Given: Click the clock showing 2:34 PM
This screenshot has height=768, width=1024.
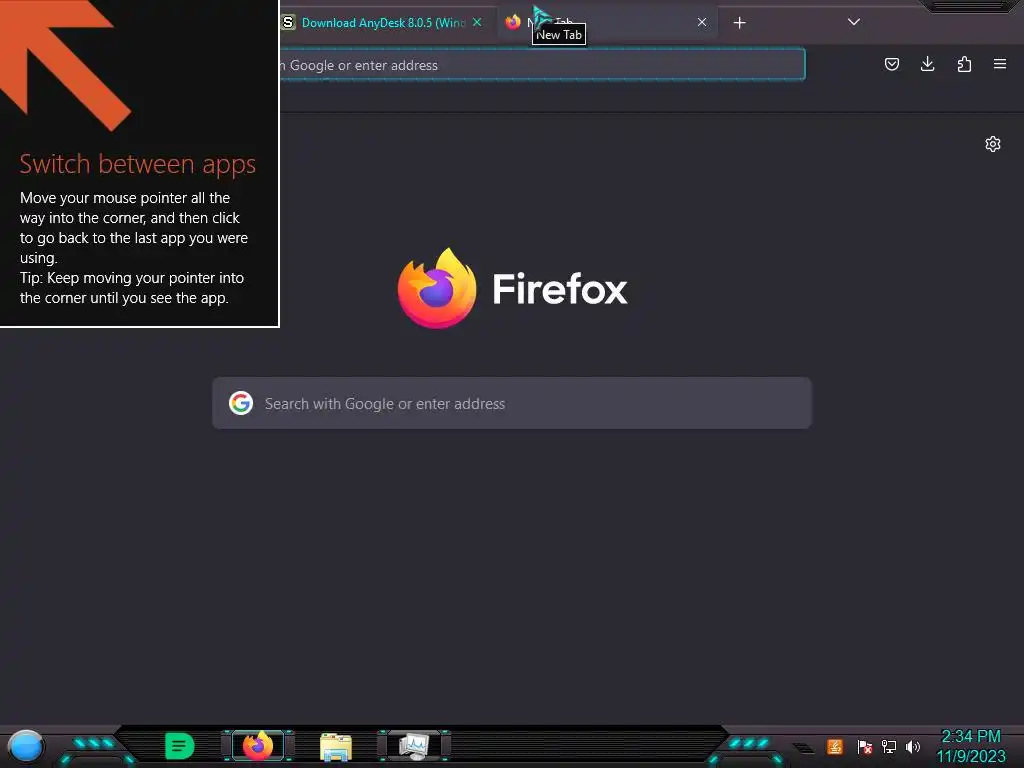Looking at the screenshot, I should 971,737.
